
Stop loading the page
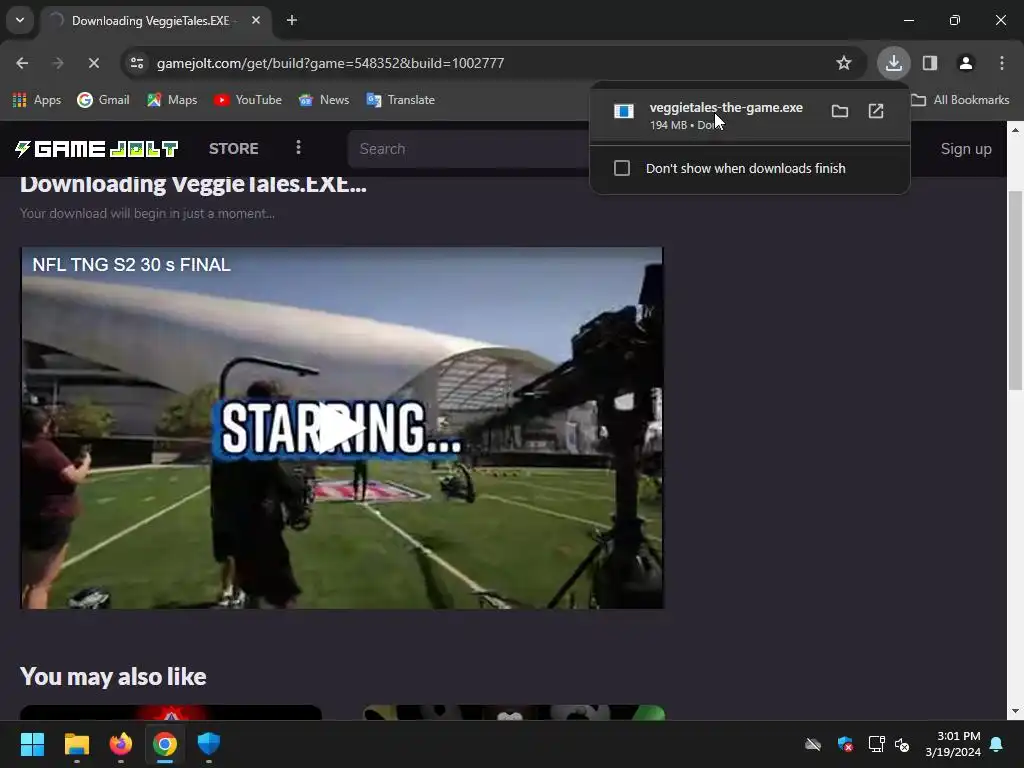93,63
